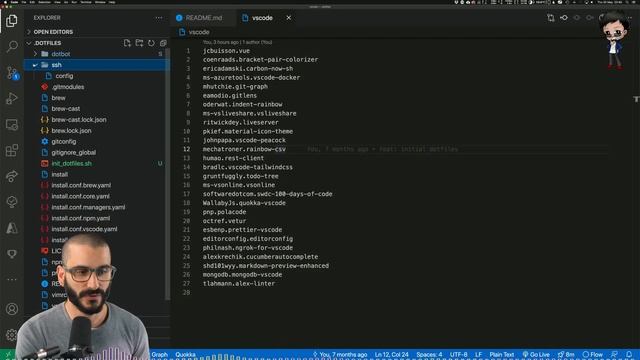Change language mode from Plain Text
640x360 pixels.
coord(502,355)
